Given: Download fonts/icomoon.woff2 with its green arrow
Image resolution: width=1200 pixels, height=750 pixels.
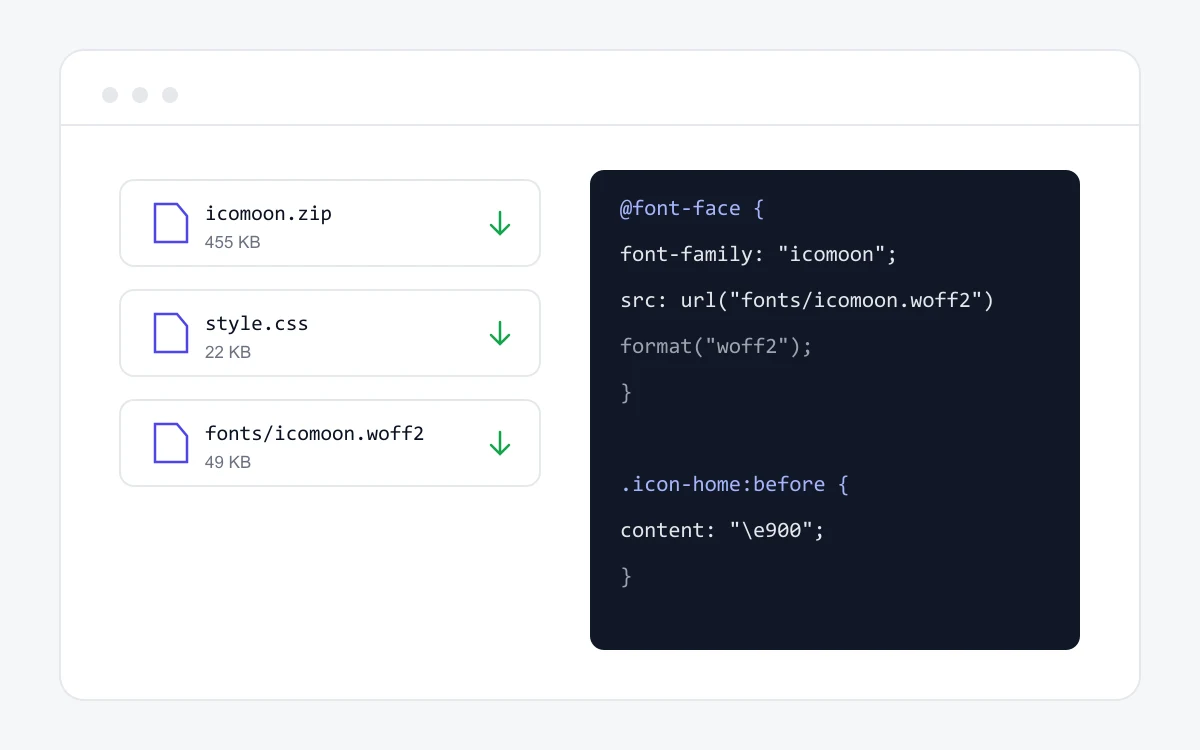Looking at the screenshot, I should (x=500, y=443).
